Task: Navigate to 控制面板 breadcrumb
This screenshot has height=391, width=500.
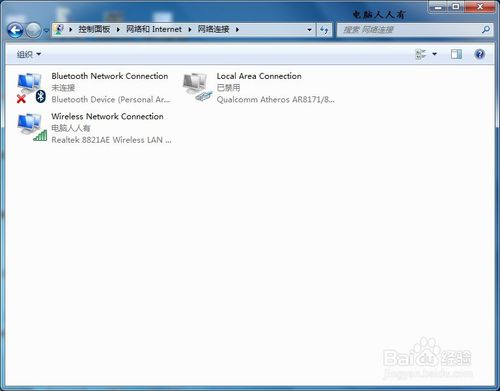Action: [x=94, y=29]
